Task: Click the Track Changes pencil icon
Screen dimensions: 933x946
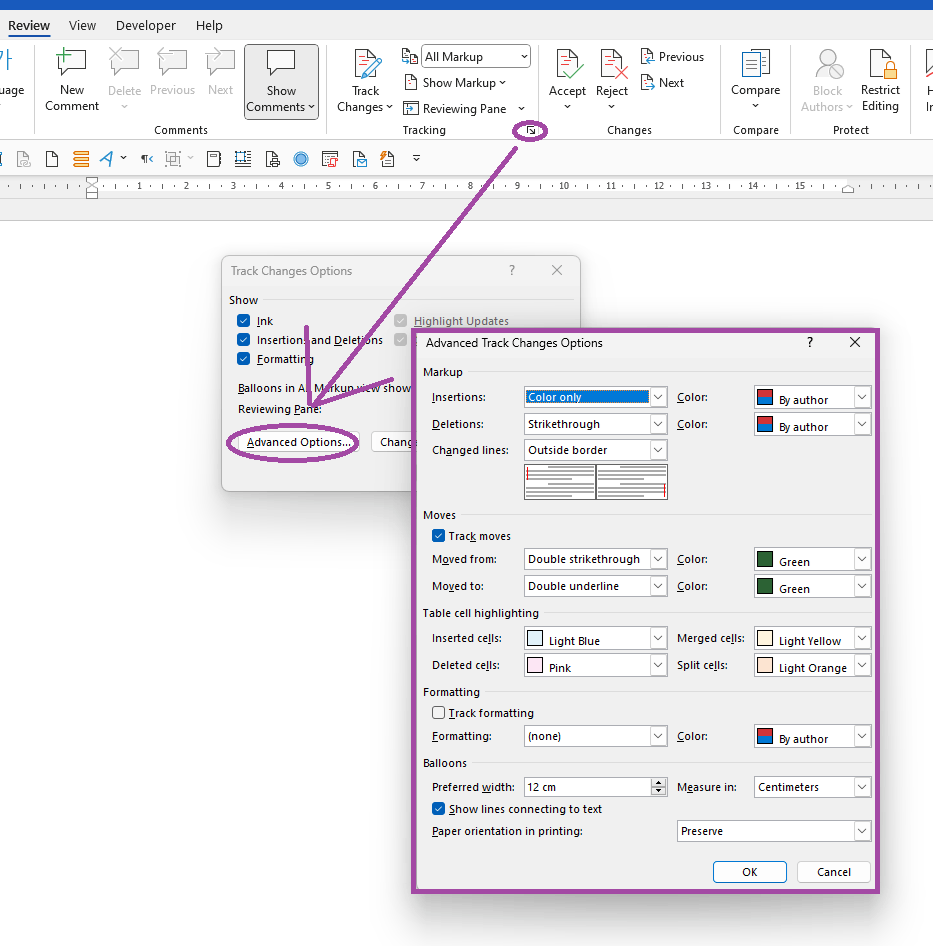Action: [x=366, y=64]
